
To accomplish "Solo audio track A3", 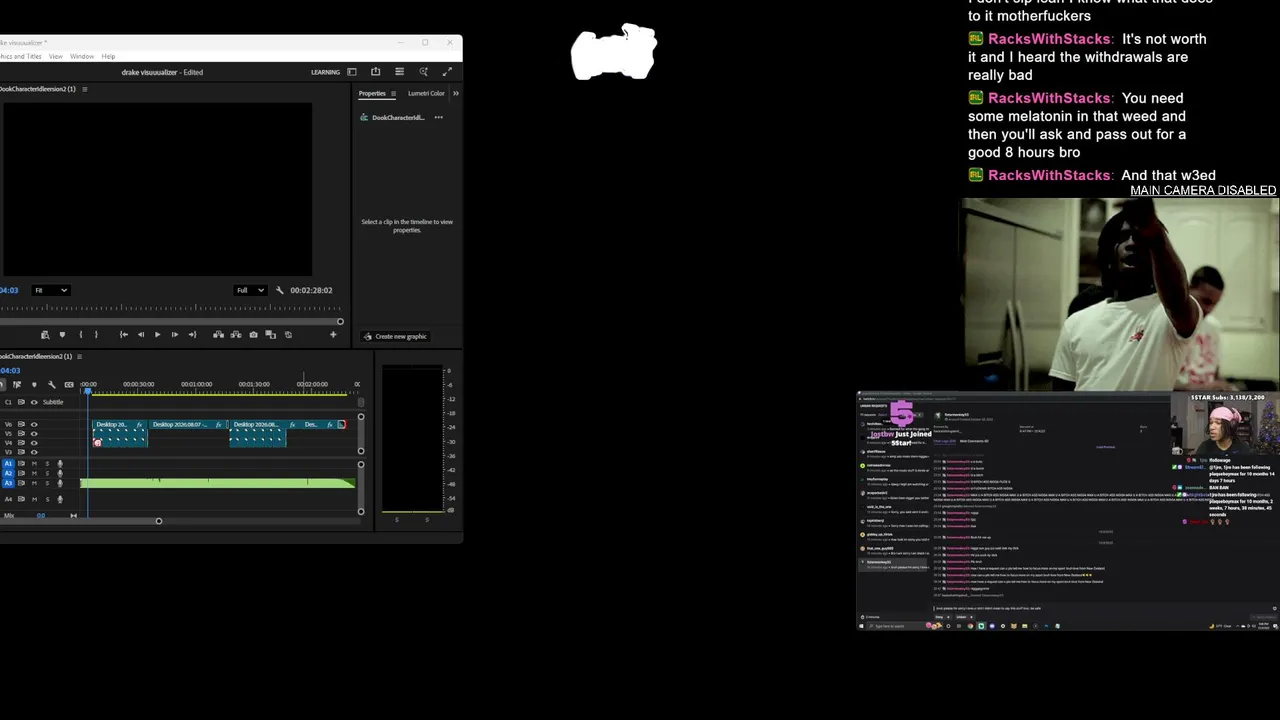I will coord(46,483).
